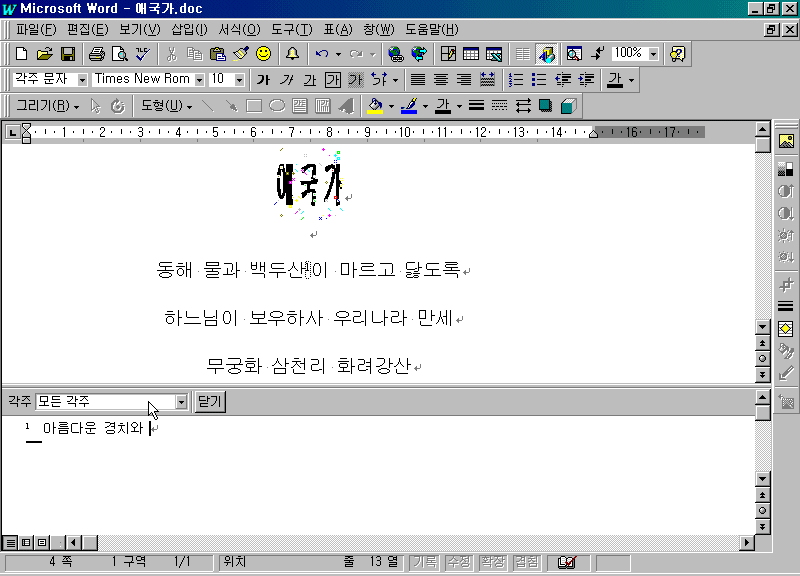Select browse object button in document scrollbar
Viewport: 800px width, 576px height.
[762, 359]
